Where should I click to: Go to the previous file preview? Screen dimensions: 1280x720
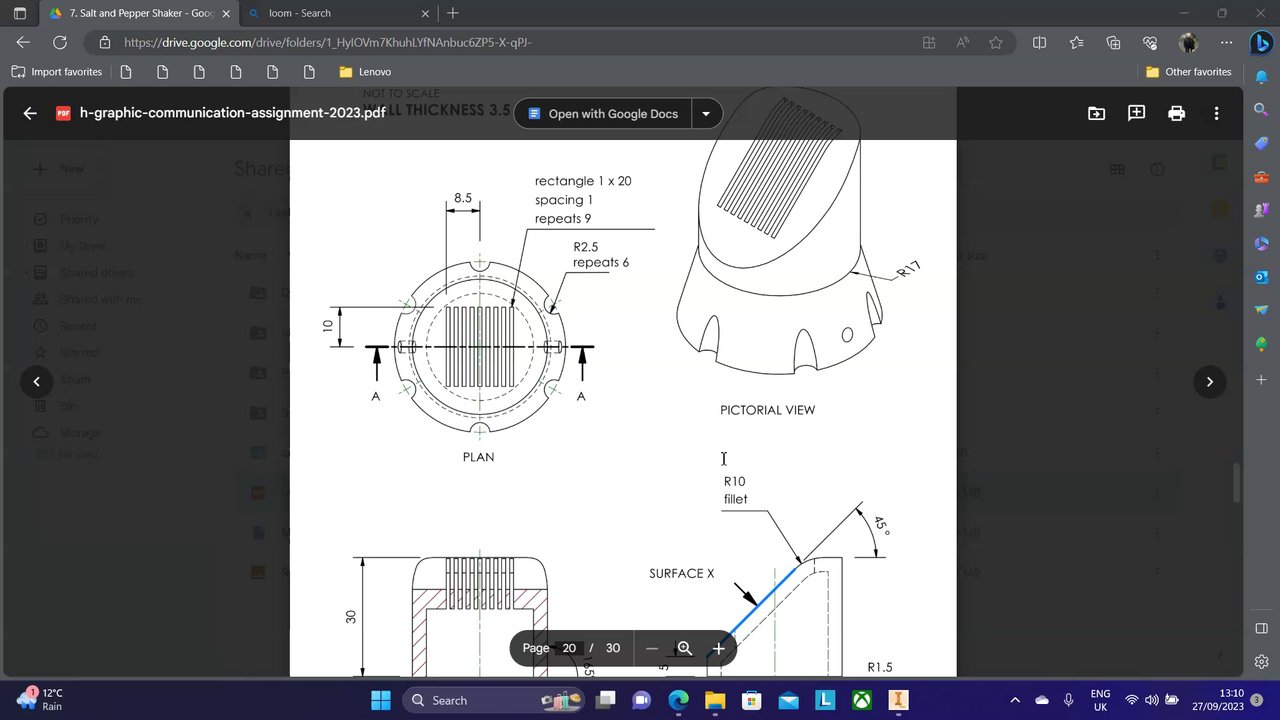click(x=37, y=381)
